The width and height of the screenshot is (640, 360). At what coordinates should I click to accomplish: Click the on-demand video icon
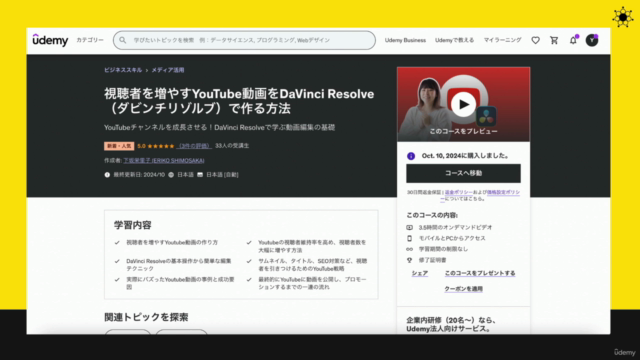point(409,227)
